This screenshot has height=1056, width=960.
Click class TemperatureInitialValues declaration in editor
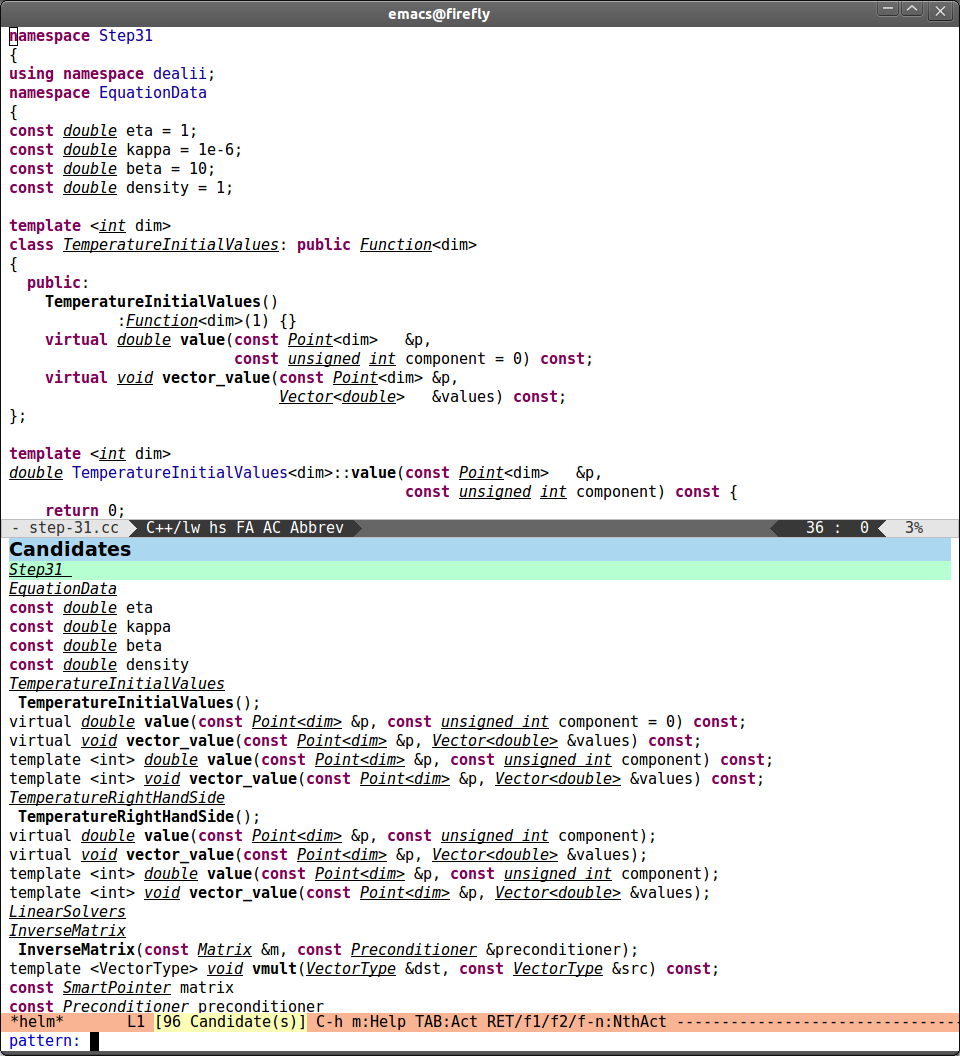pos(243,244)
